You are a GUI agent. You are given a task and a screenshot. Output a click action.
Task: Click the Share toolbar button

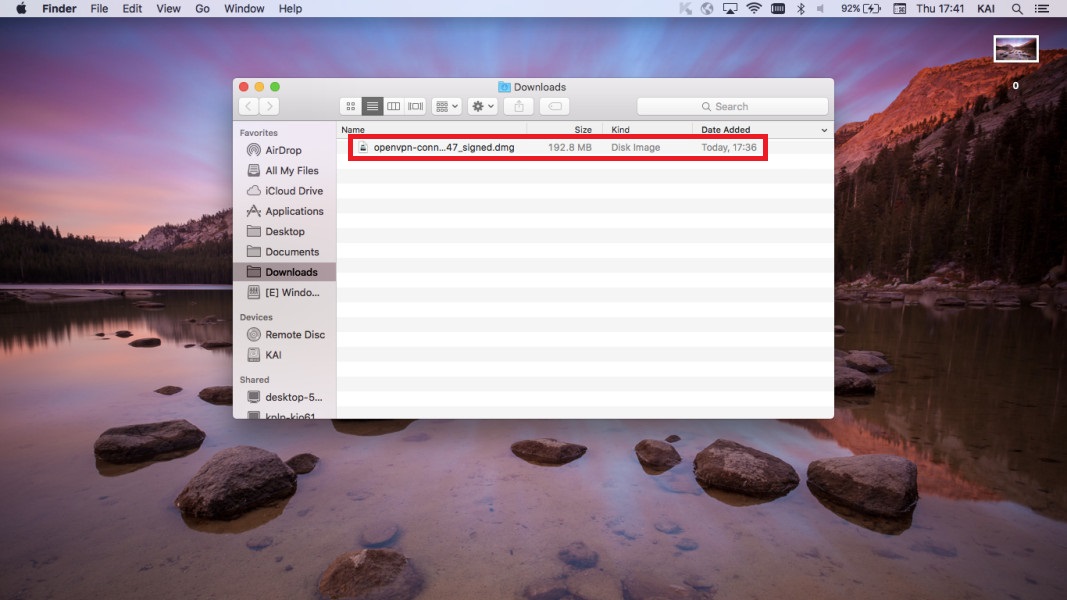coord(518,106)
